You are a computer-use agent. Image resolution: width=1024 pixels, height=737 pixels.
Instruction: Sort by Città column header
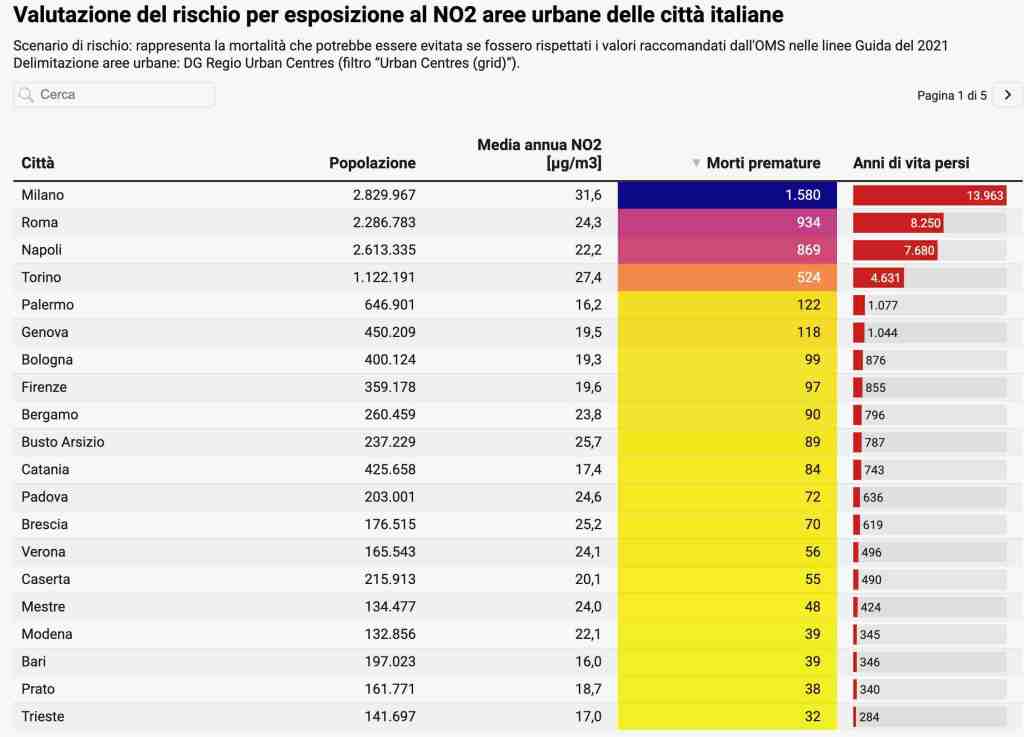click(x=38, y=163)
